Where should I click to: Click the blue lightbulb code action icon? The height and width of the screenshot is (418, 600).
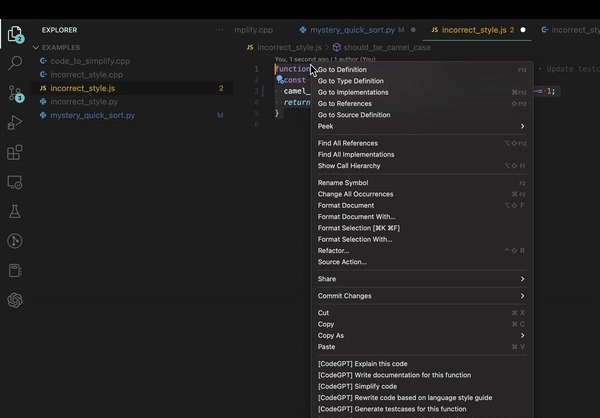click(x=280, y=79)
